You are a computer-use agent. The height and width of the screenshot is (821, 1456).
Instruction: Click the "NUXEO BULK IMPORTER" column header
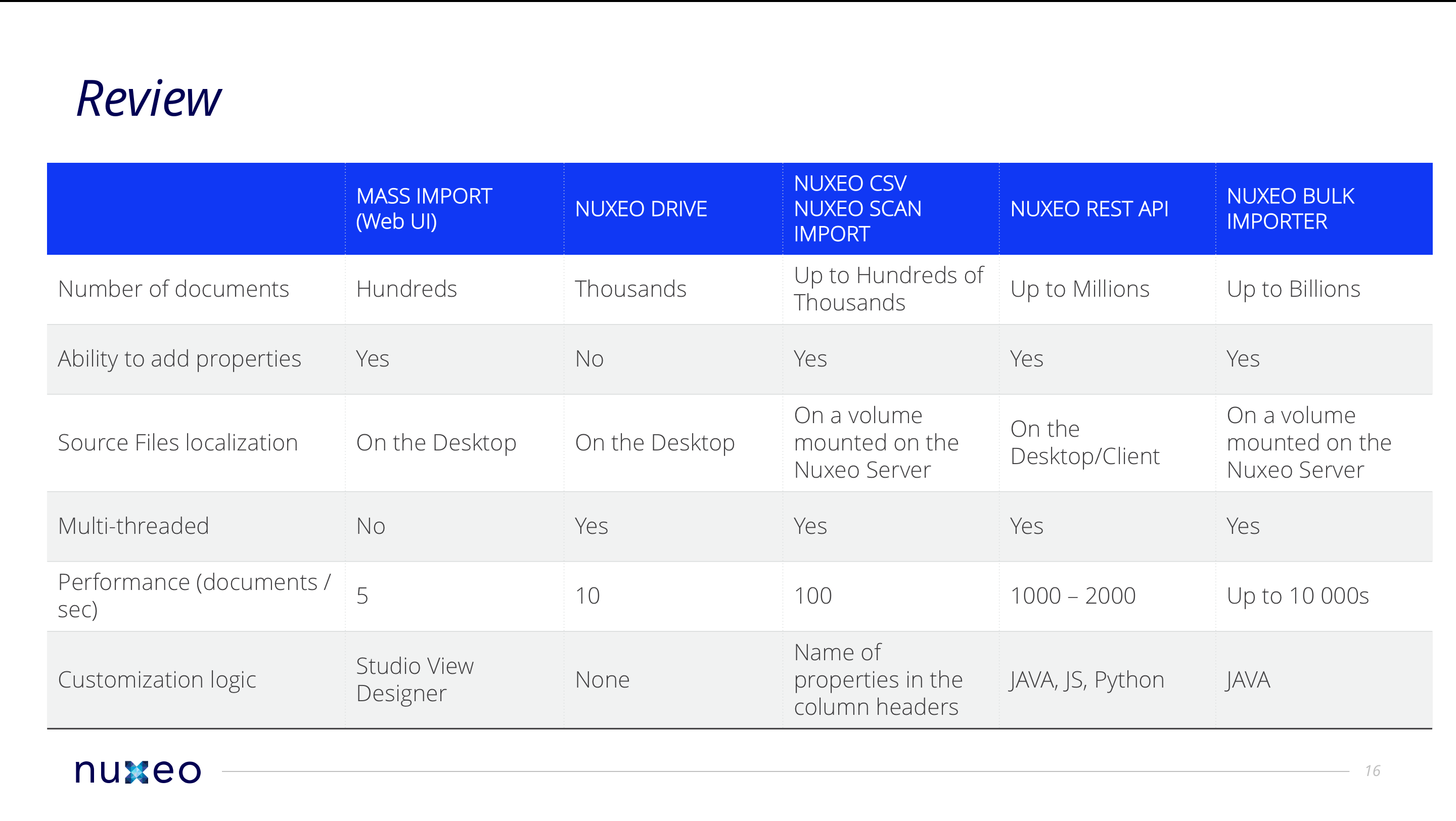pos(1290,208)
